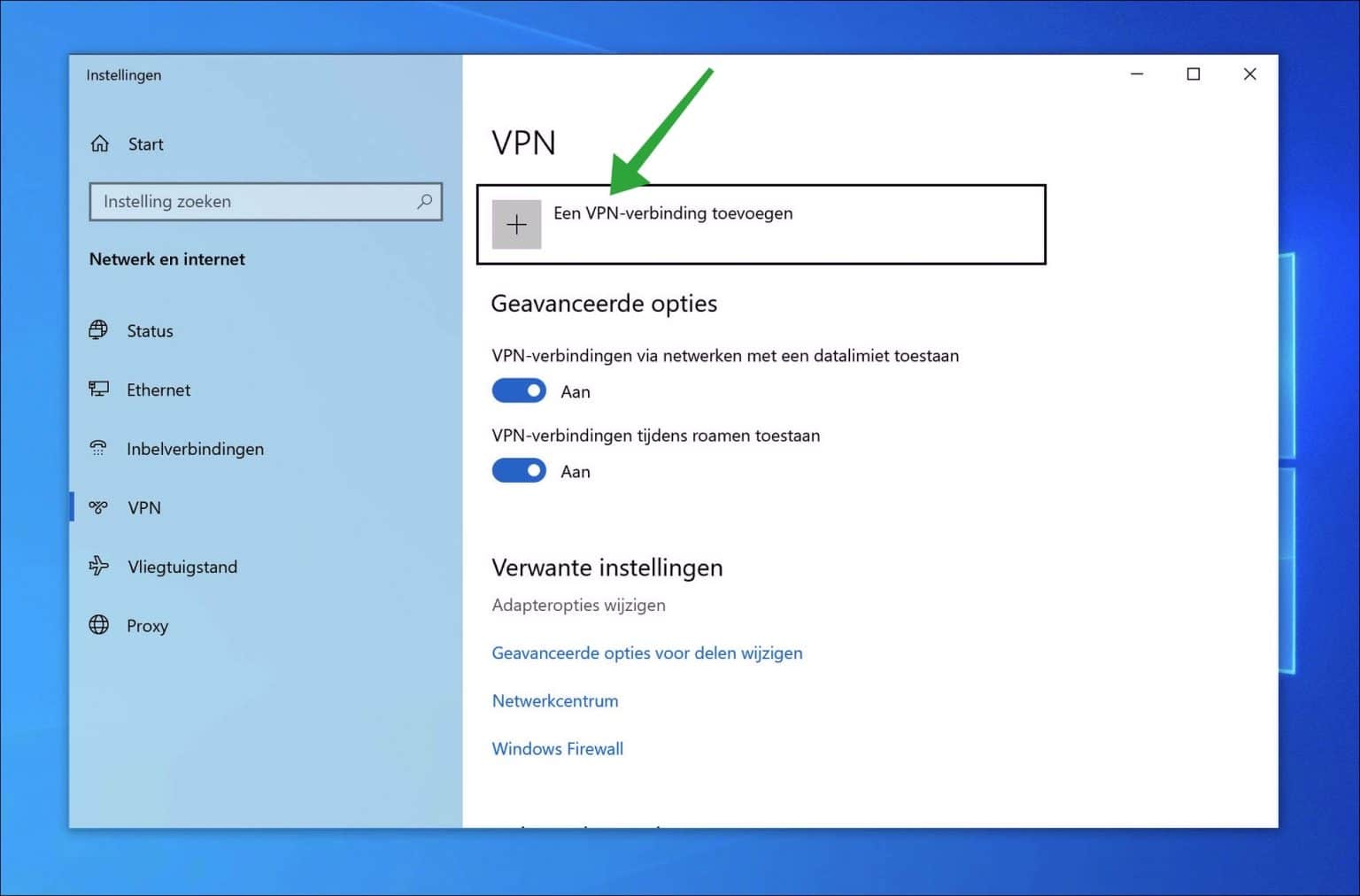Open Geavanceerde opties voor delen wijzigen
The image size is (1360, 896).
tap(646, 653)
